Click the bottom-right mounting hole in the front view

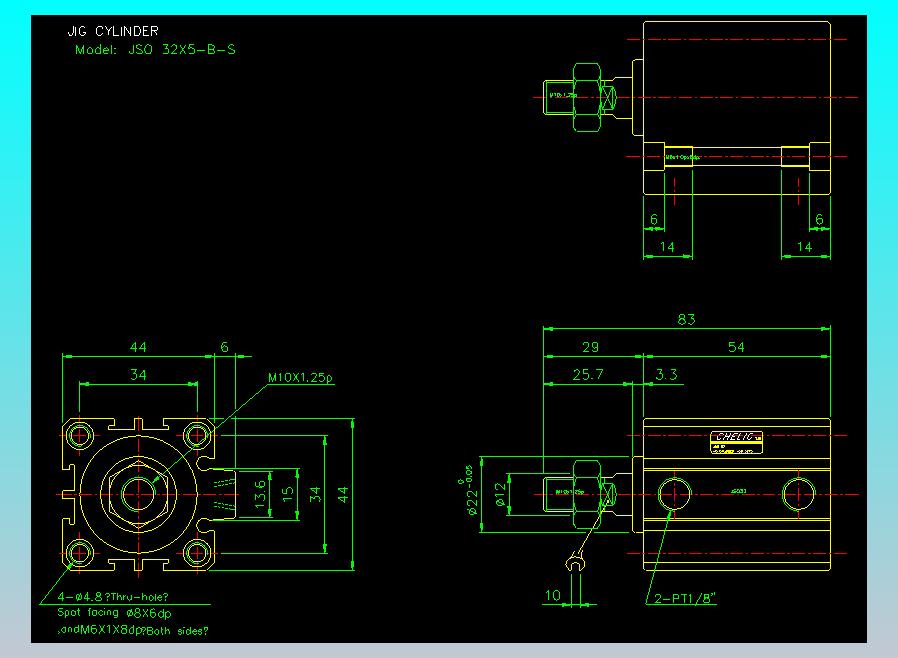[x=197, y=552]
